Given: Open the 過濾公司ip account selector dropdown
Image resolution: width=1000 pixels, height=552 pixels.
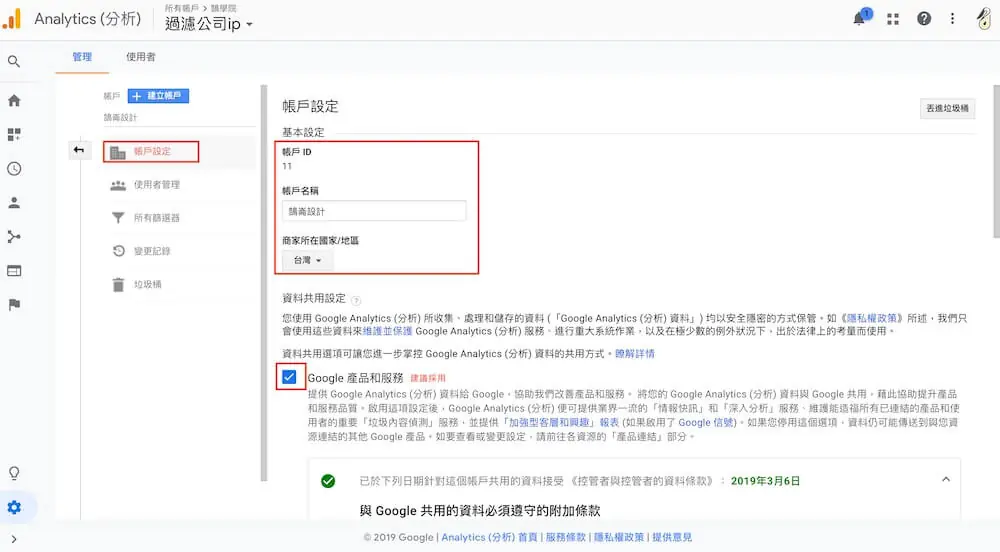Looking at the screenshot, I should pos(209,24).
